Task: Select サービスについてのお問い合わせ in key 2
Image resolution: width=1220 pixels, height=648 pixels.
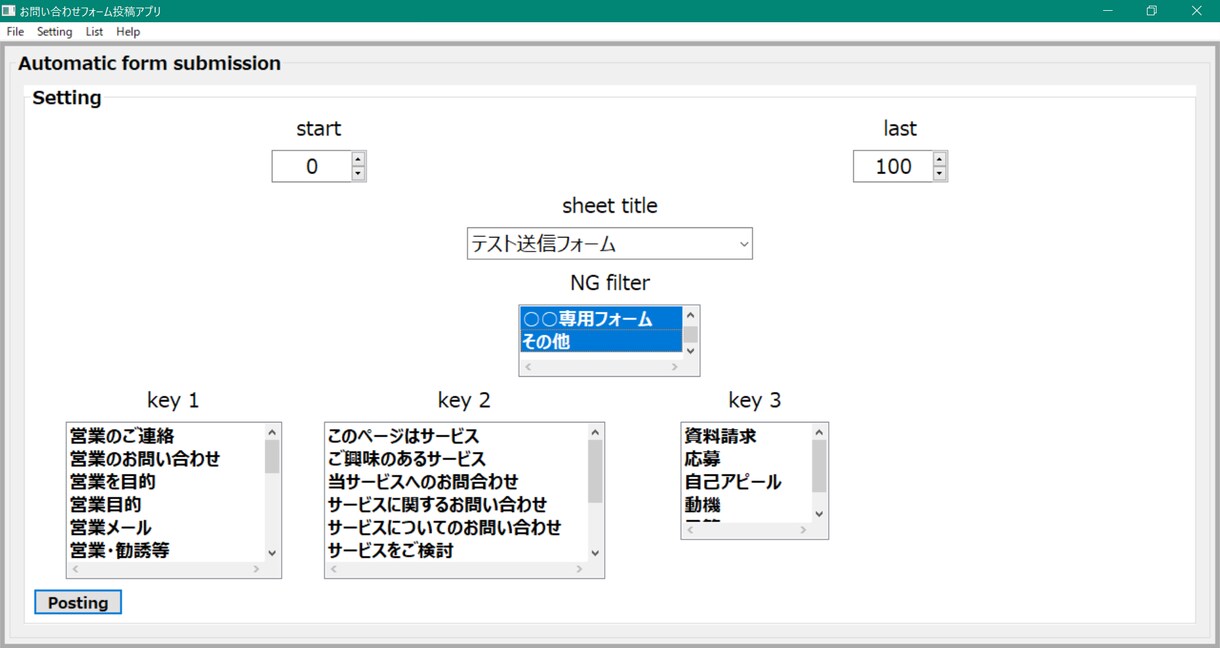Action: click(x=456, y=528)
